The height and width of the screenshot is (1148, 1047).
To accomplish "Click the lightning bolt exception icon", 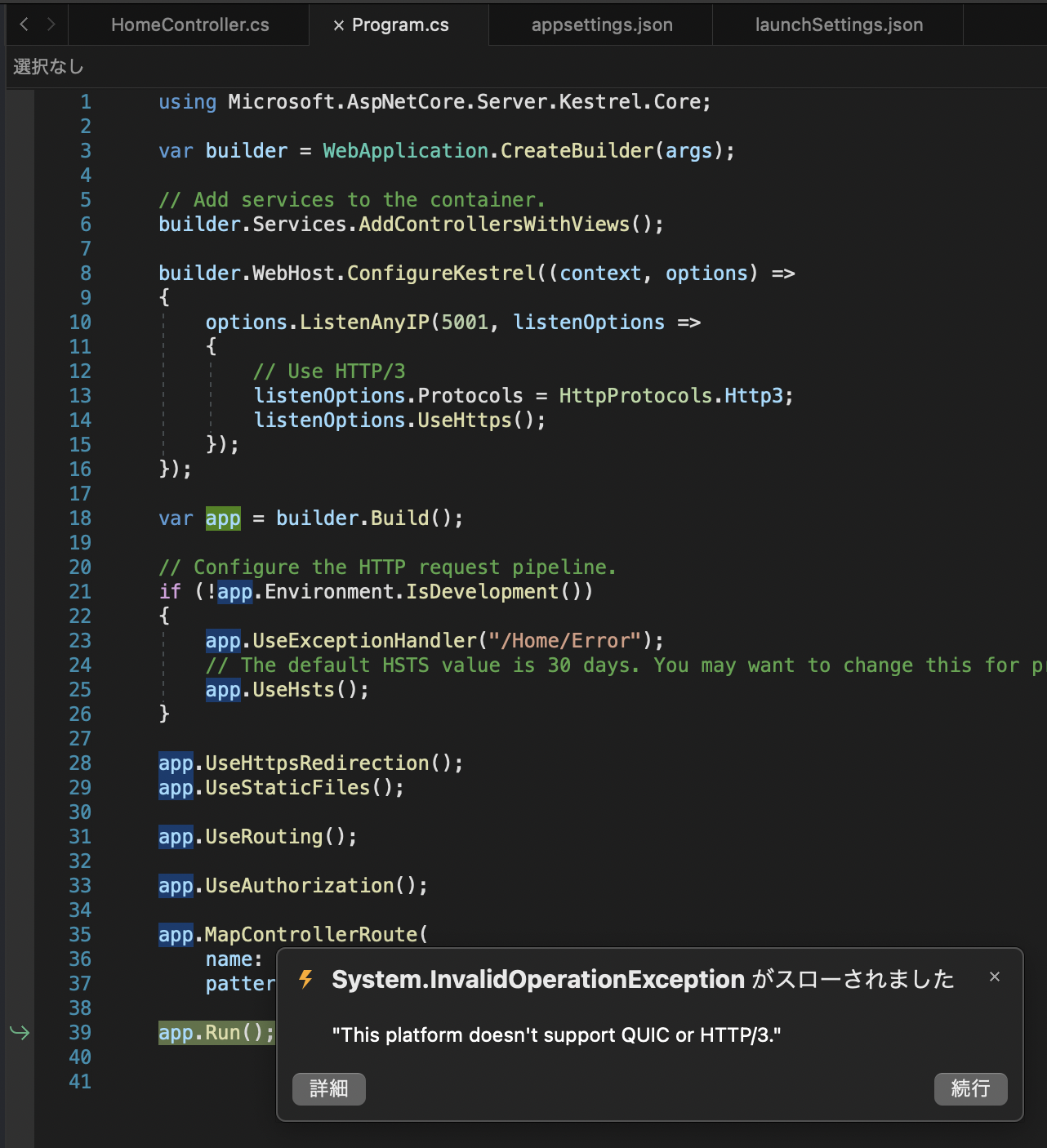I will tap(306, 978).
